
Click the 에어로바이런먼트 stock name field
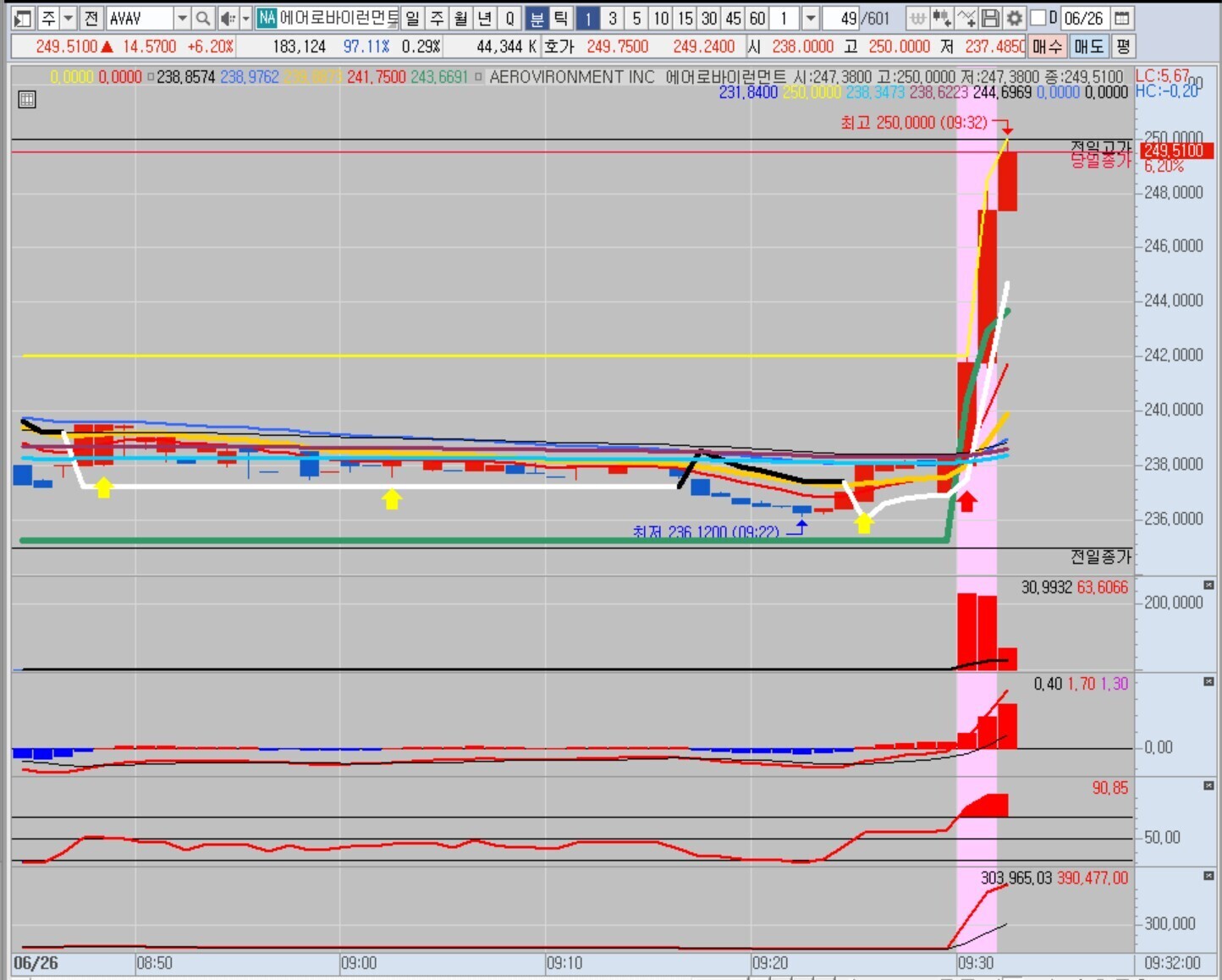pyautogui.click(x=339, y=18)
